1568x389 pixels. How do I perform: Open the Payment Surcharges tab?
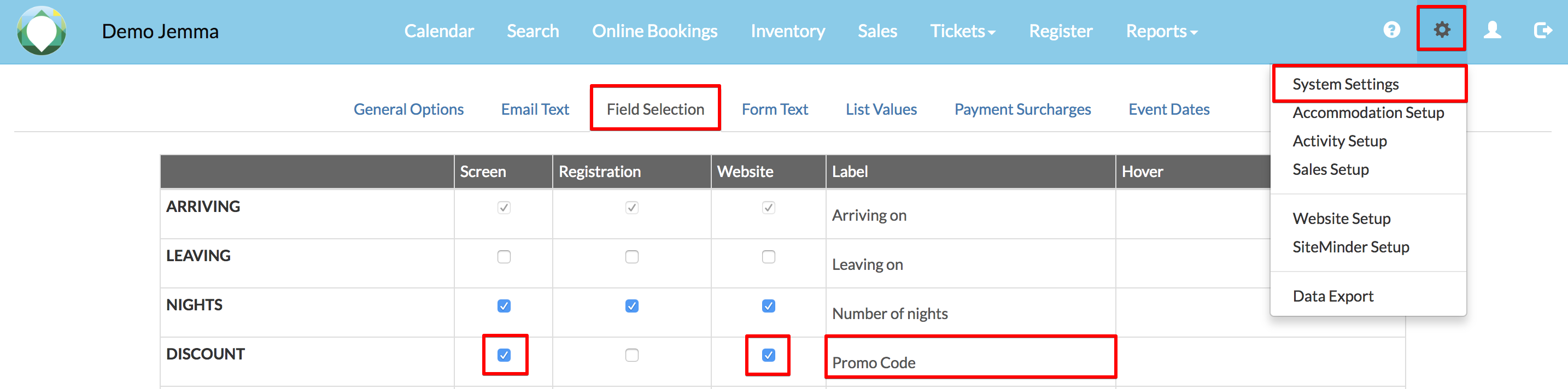(x=1022, y=109)
